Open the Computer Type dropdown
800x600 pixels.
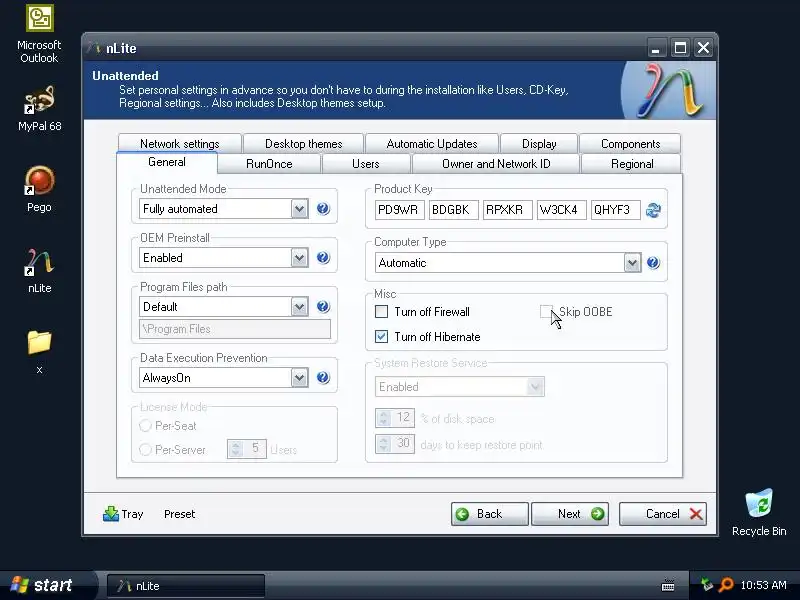(632, 263)
